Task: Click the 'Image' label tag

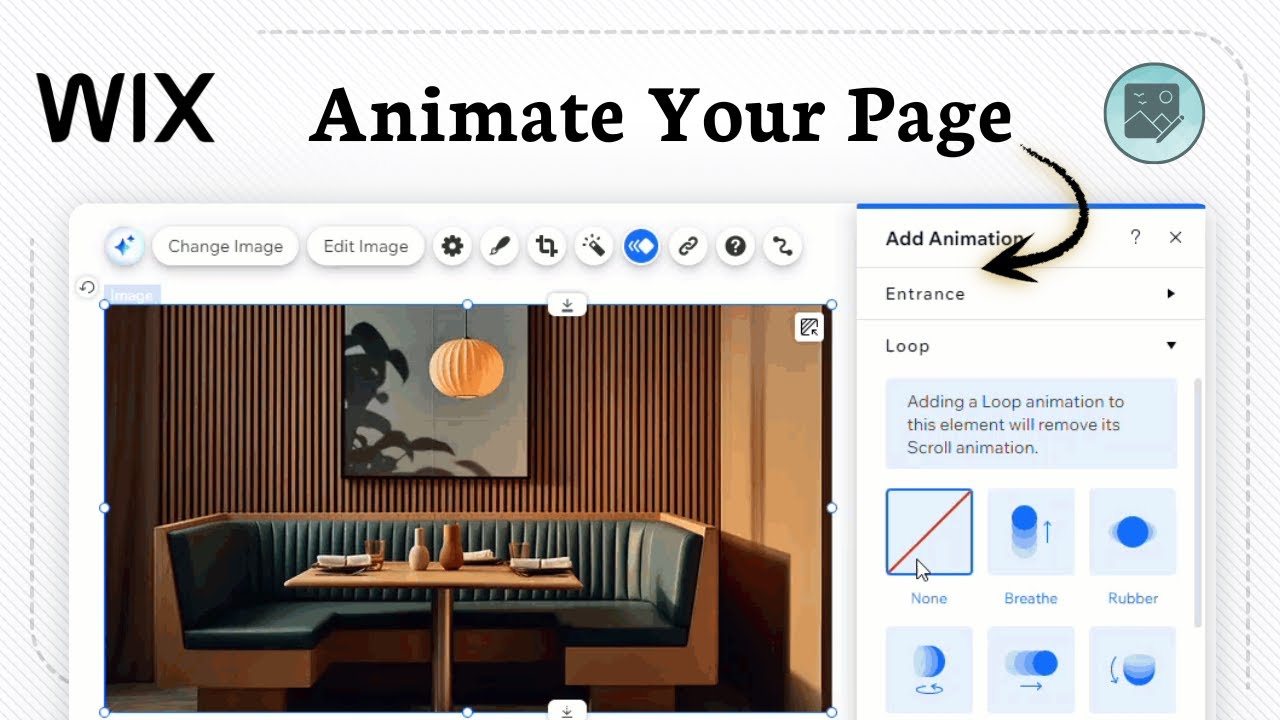Action: [x=132, y=295]
